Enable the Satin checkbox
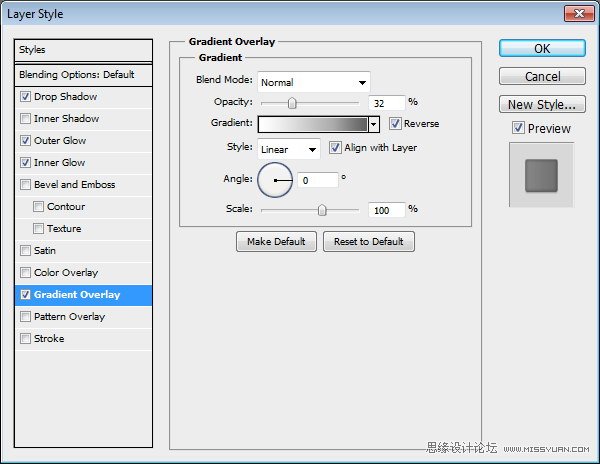The height and width of the screenshot is (464, 600). [x=25, y=251]
